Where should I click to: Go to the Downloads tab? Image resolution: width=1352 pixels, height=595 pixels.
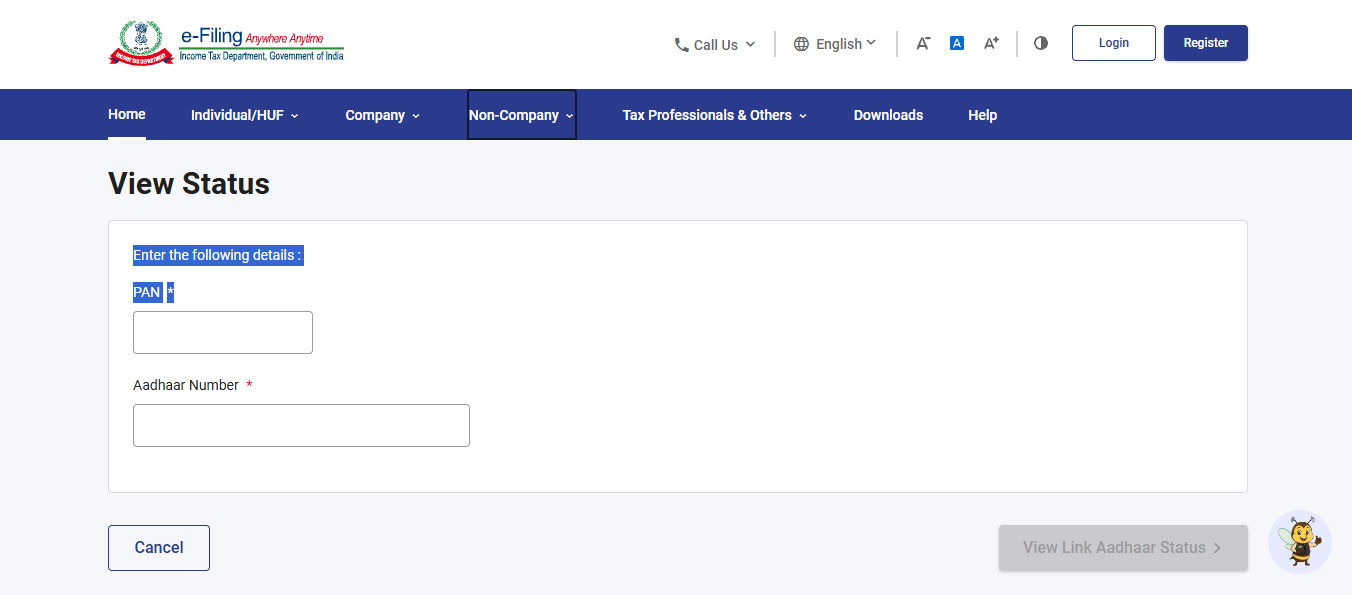pyautogui.click(x=888, y=115)
